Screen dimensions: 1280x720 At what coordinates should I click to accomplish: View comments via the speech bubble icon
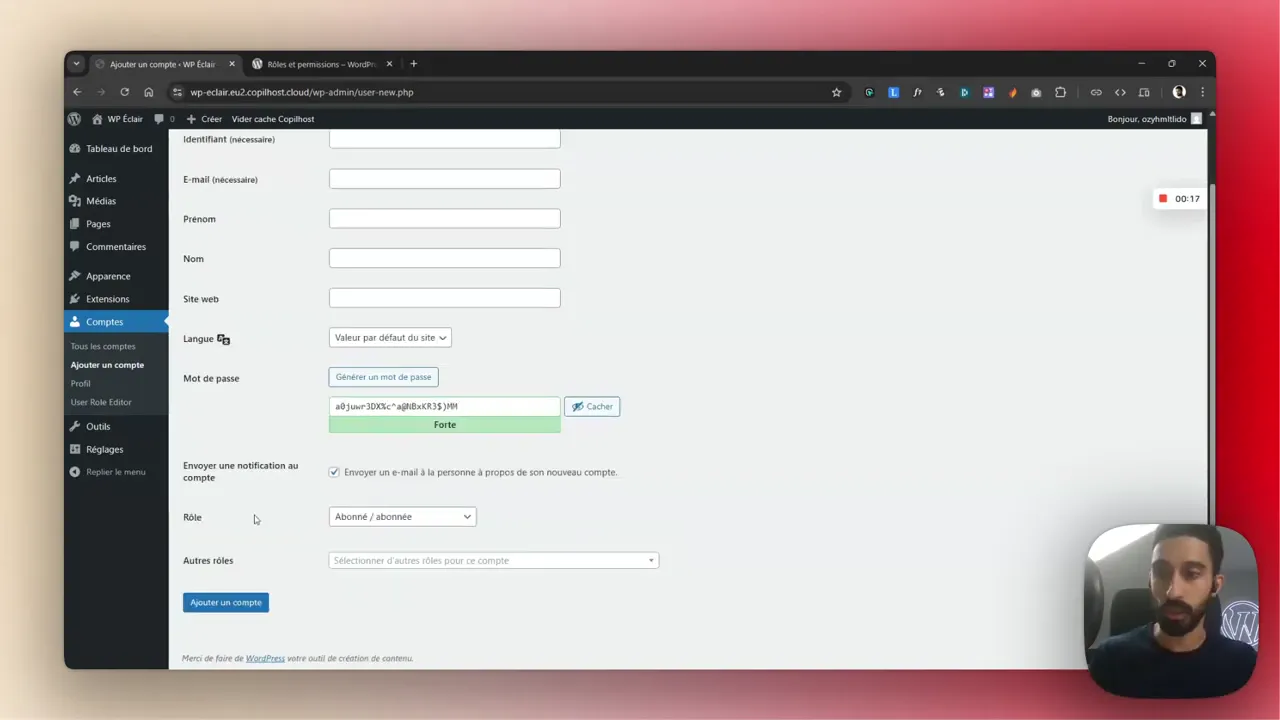click(158, 118)
